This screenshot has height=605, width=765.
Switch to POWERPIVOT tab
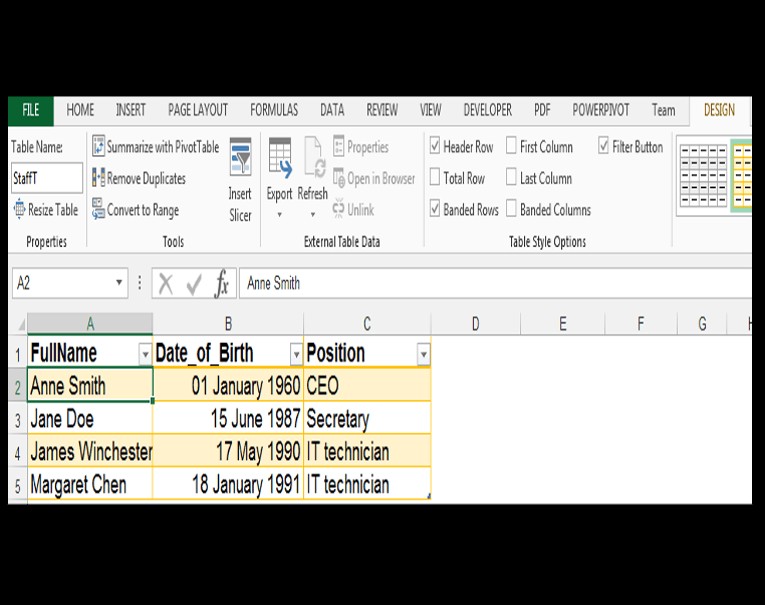click(x=601, y=110)
